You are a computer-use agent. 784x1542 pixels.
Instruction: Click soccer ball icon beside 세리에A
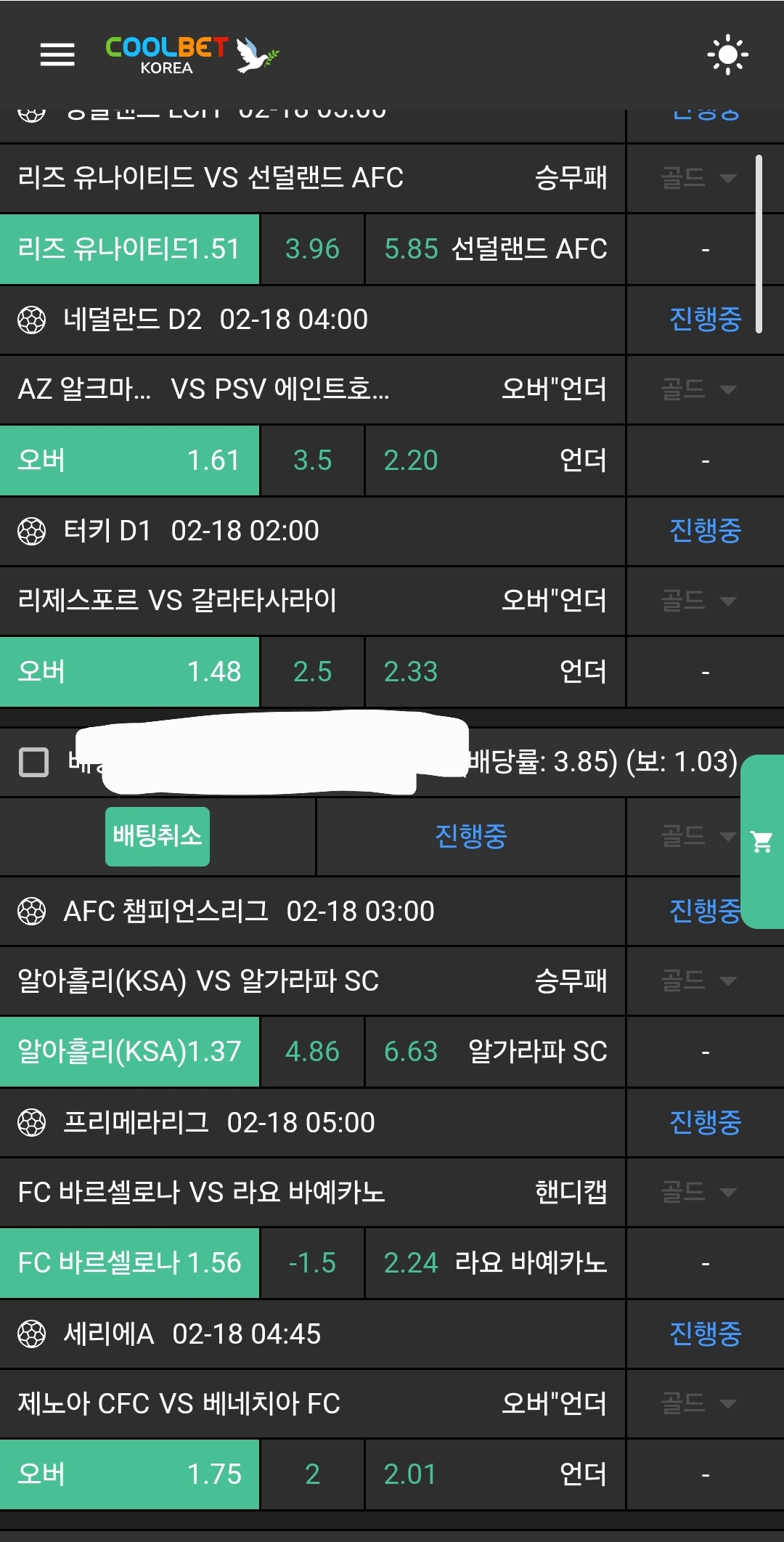point(31,1334)
